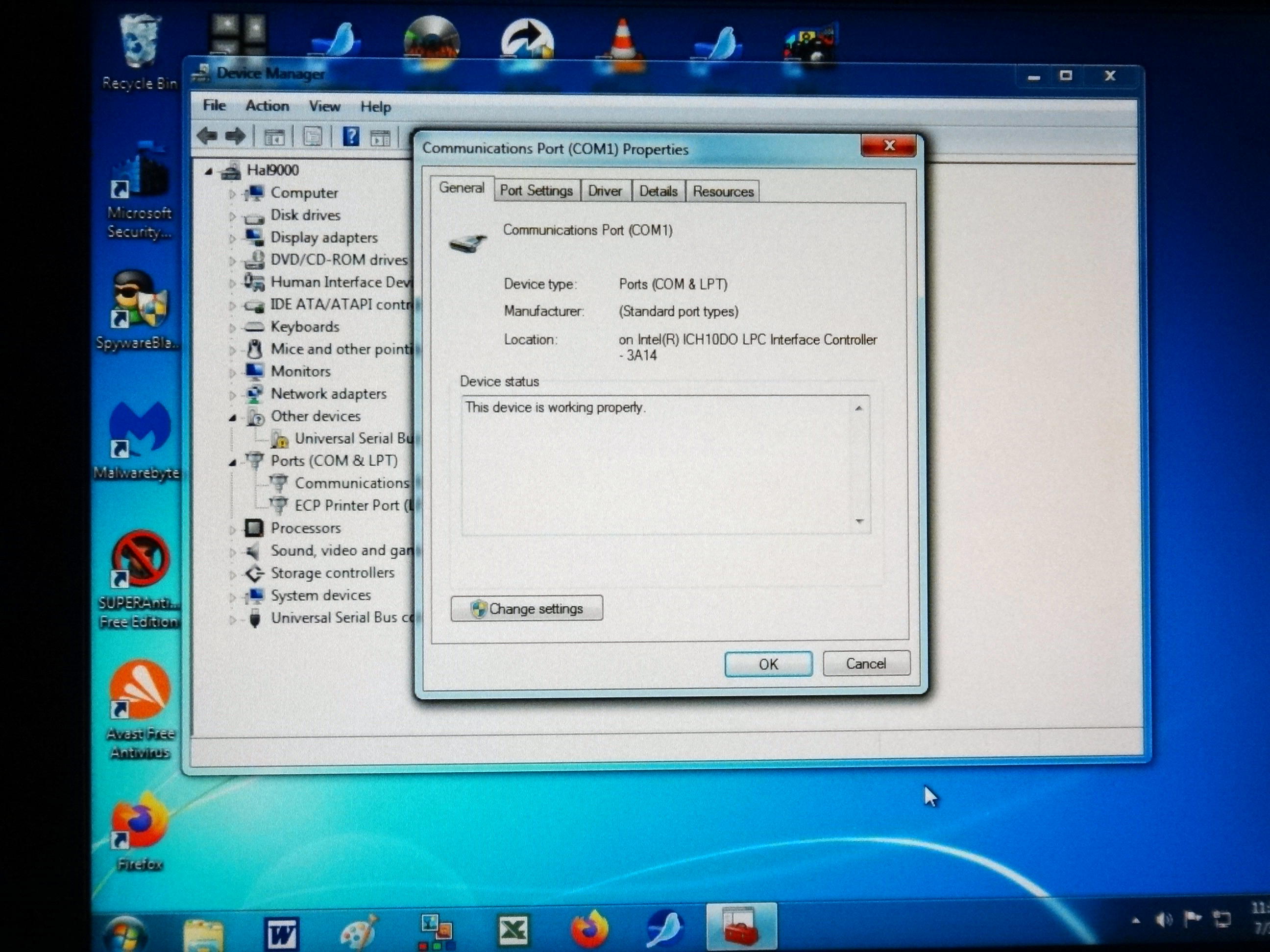Click the Device status text box

point(665,465)
